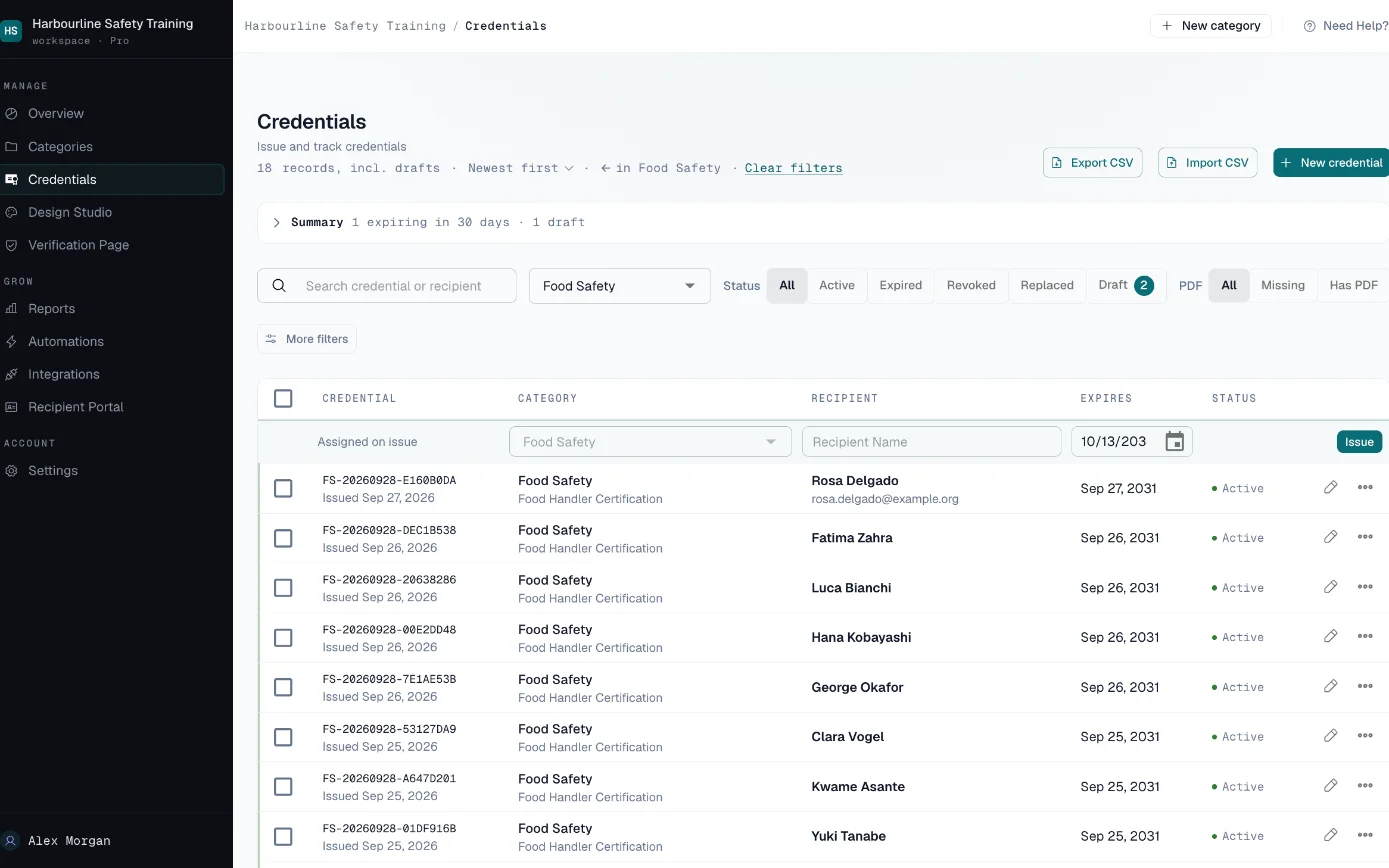The height and width of the screenshot is (868, 1389).
Task: Open the category dropdown in the new-issue row
Action: 650,442
